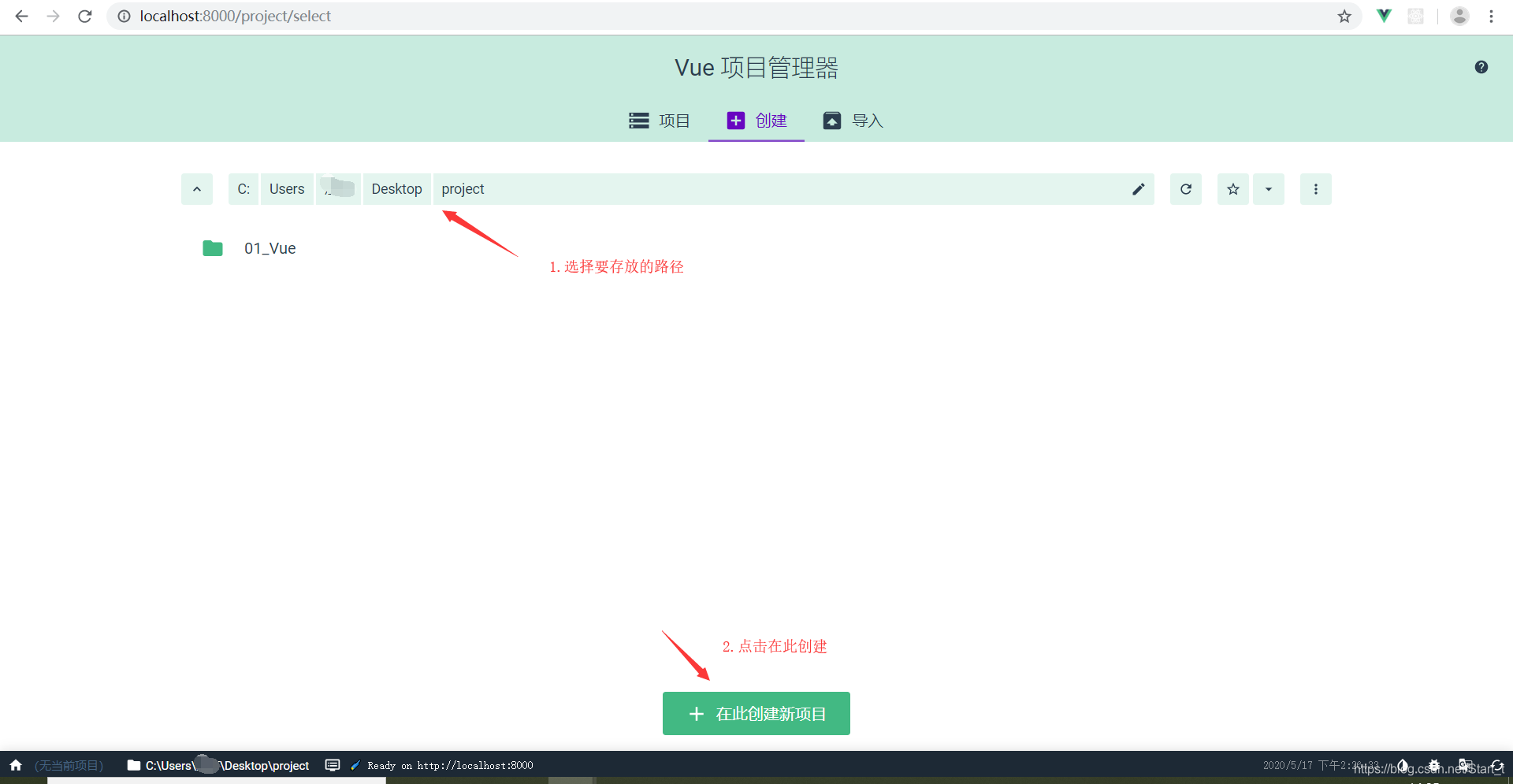
Task: Go to project manager home icon
Action: (x=16, y=765)
